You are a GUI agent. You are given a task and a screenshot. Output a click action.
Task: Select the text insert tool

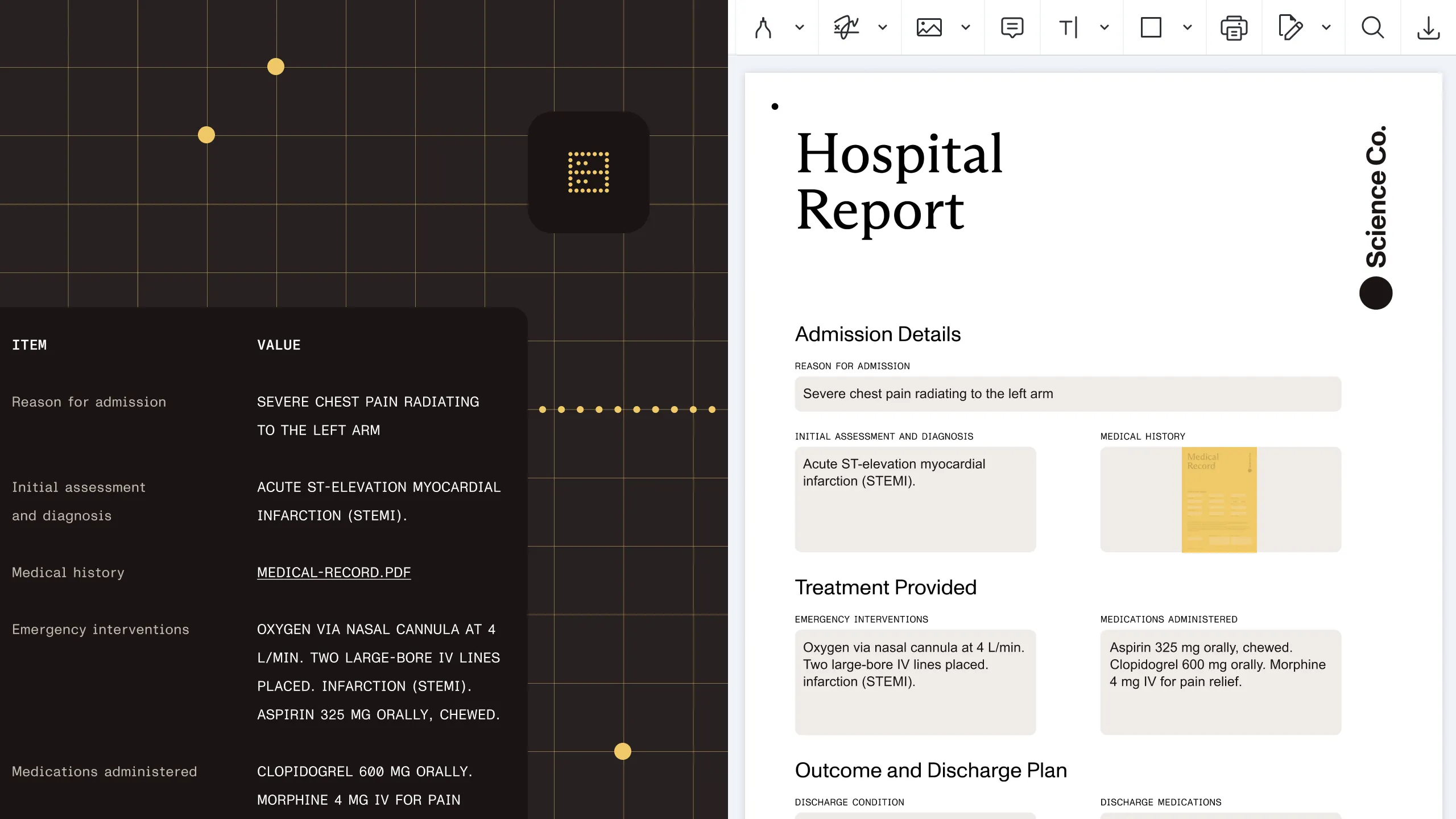coord(1068,27)
